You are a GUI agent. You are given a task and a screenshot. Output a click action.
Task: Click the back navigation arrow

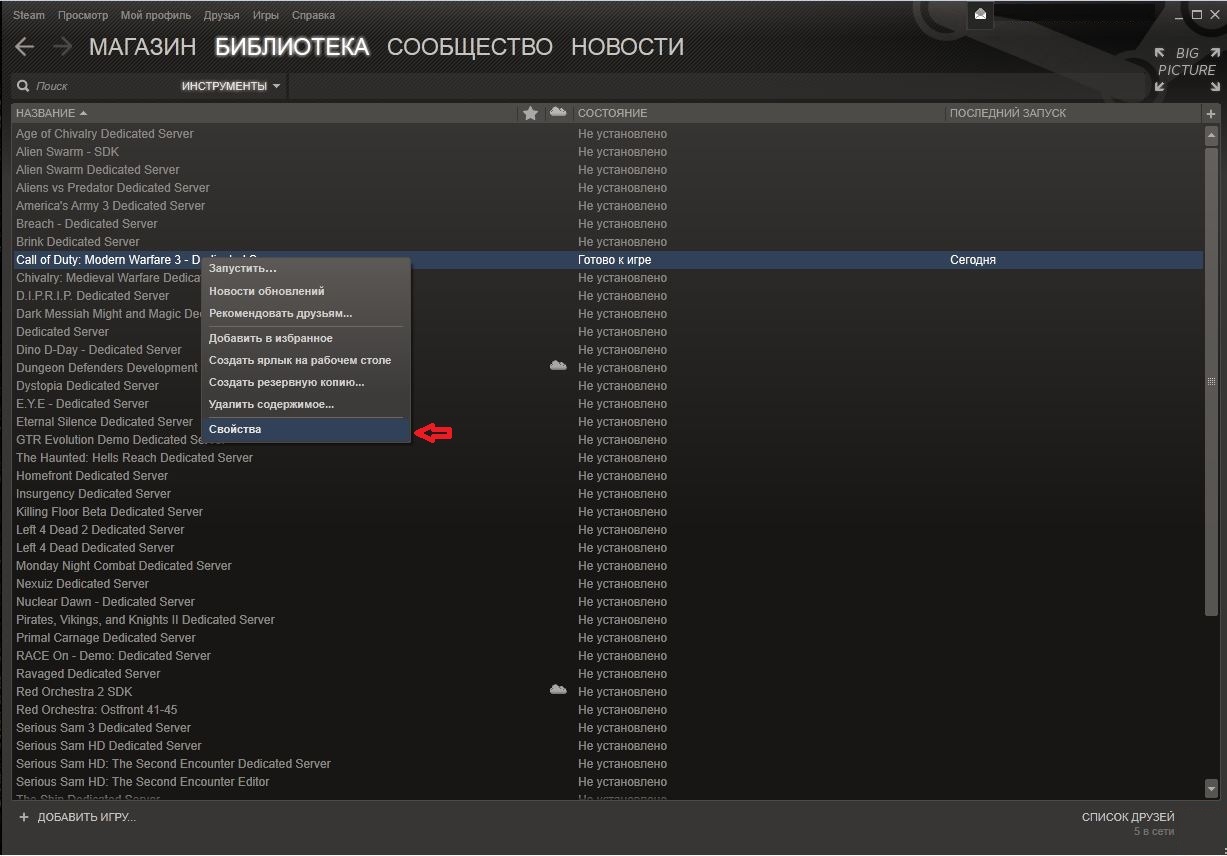(x=25, y=47)
